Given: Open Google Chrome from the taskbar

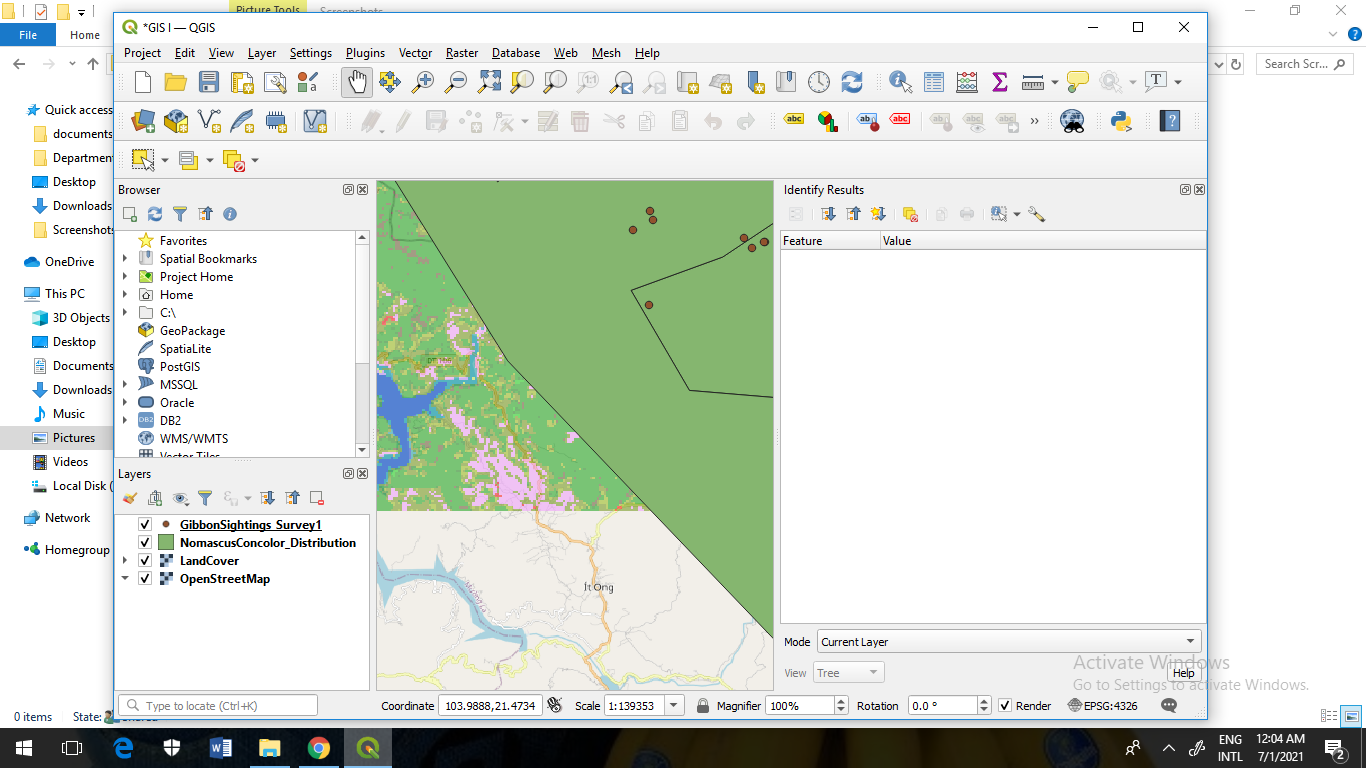Looking at the screenshot, I should tap(319, 747).
